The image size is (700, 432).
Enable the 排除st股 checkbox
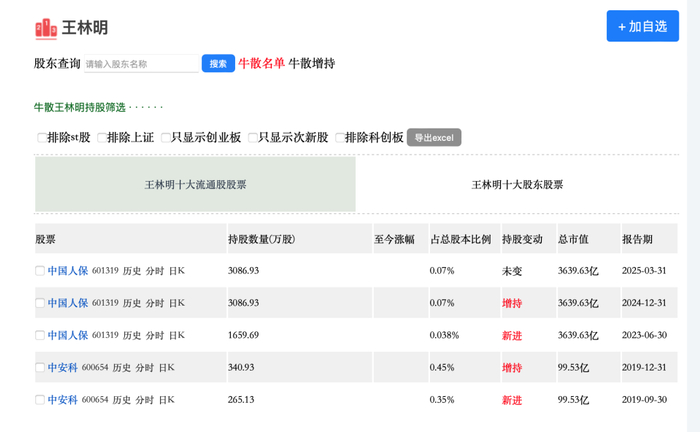[x=42, y=138]
